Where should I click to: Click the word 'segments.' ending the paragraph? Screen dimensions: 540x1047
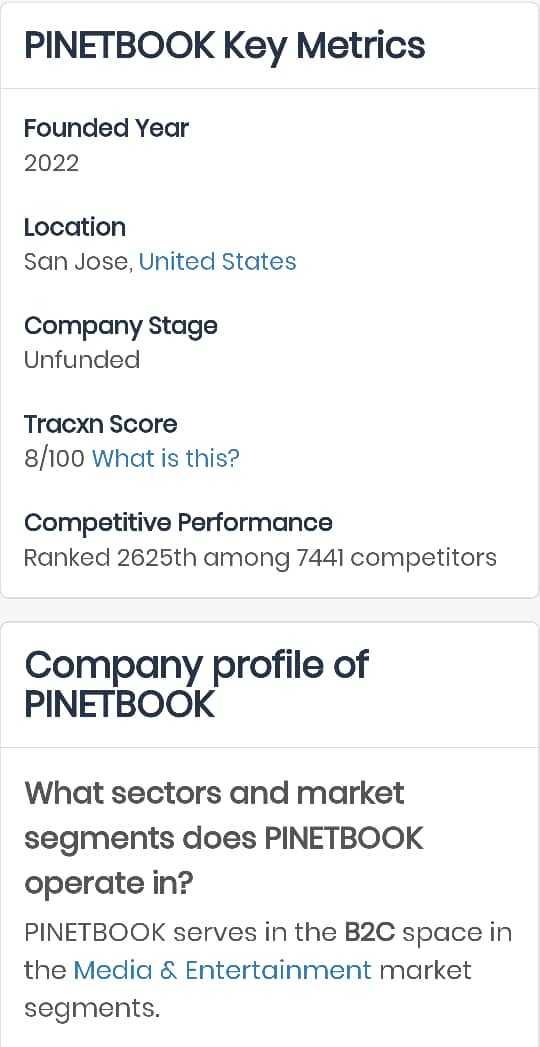tap(92, 1008)
